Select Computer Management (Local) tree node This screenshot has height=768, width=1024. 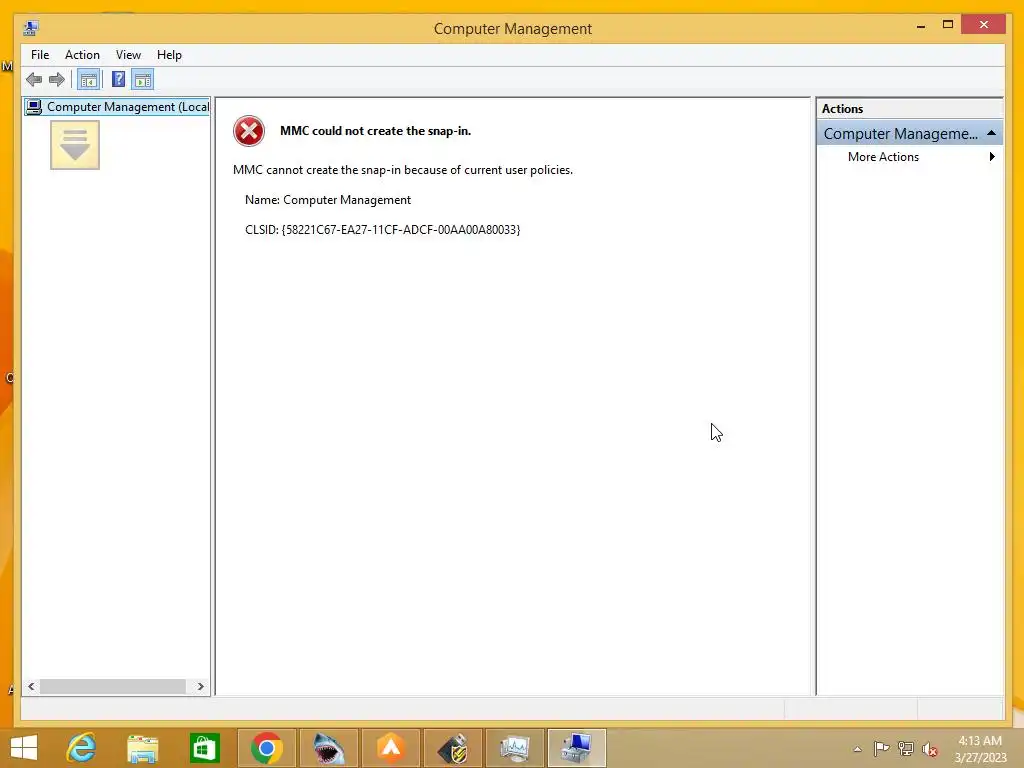point(117,106)
